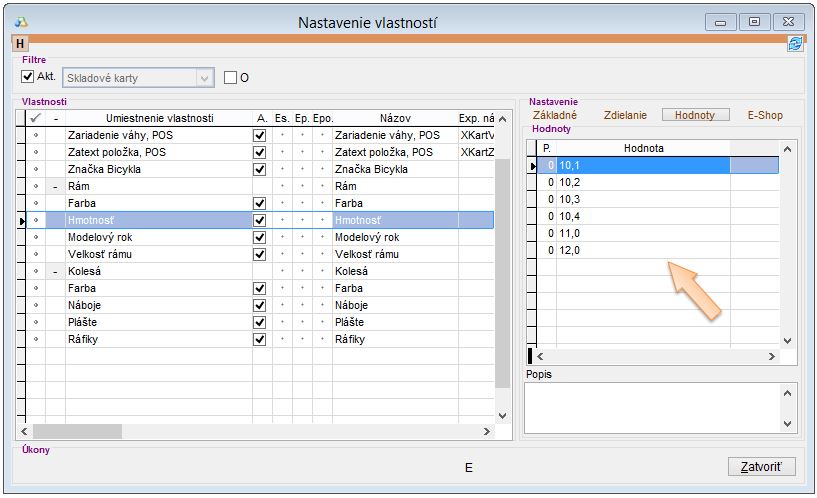Open the E-Shop tab
The width and height of the screenshot is (817, 498).
(765, 115)
